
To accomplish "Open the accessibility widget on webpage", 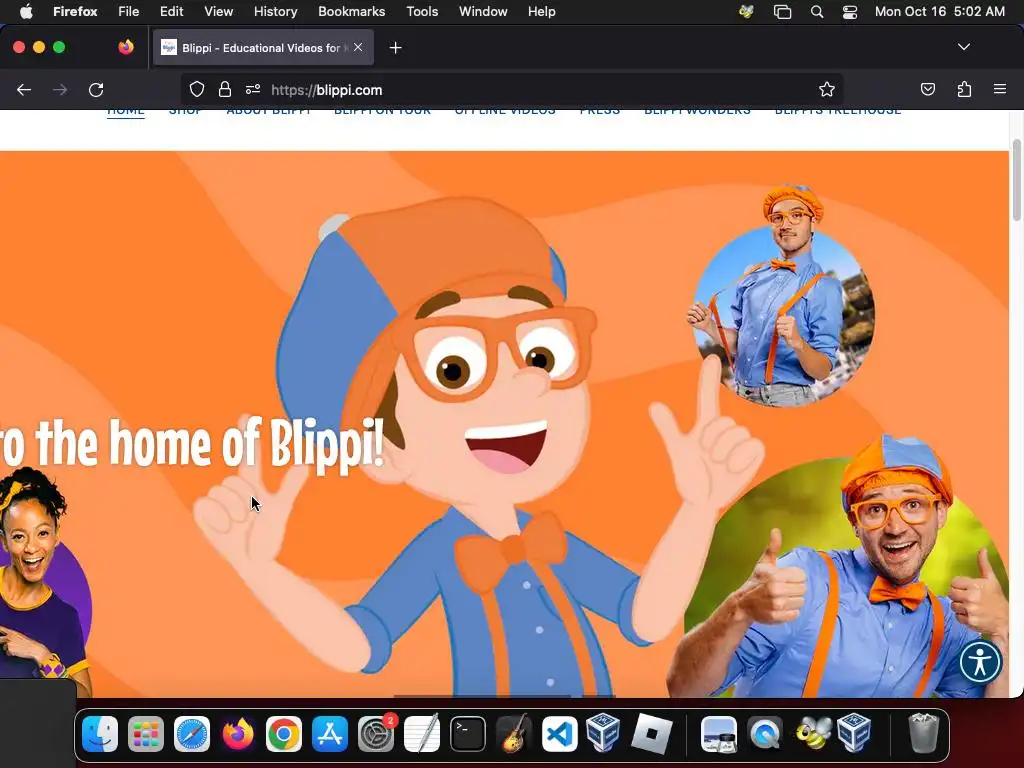I will click(980, 662).
